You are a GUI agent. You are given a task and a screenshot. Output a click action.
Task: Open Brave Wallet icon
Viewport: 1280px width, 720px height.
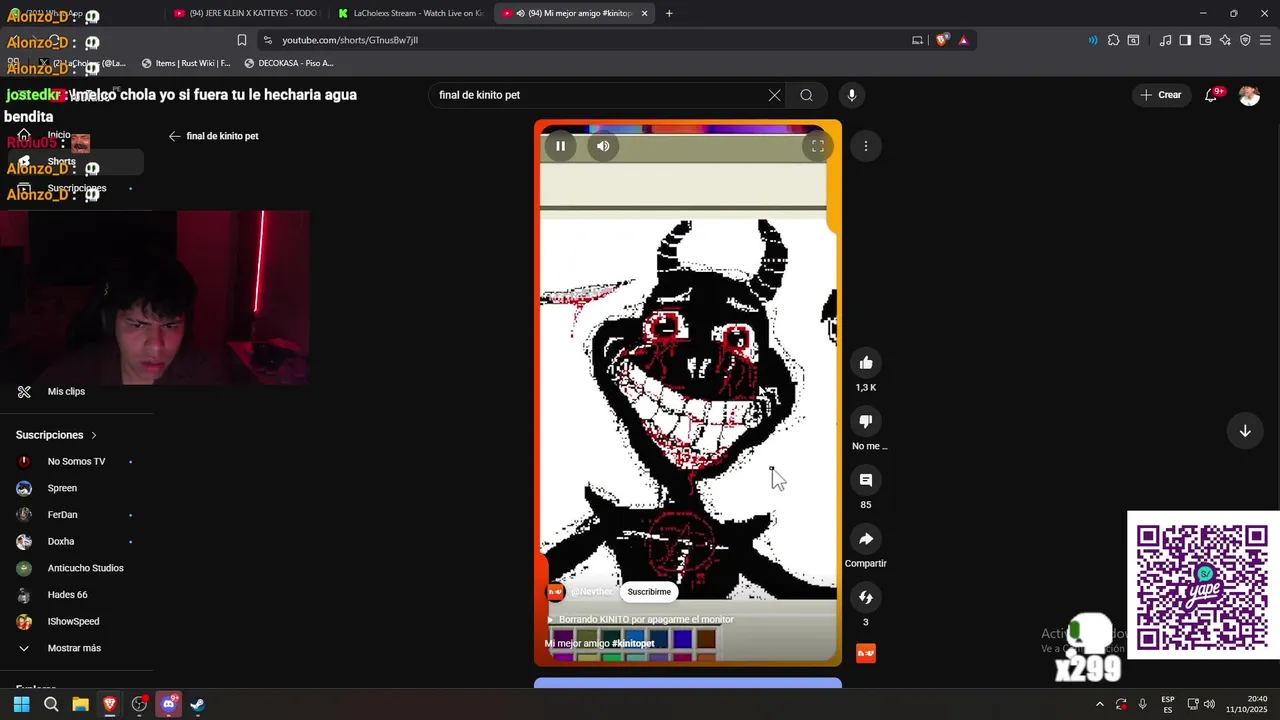point(1205,40)
